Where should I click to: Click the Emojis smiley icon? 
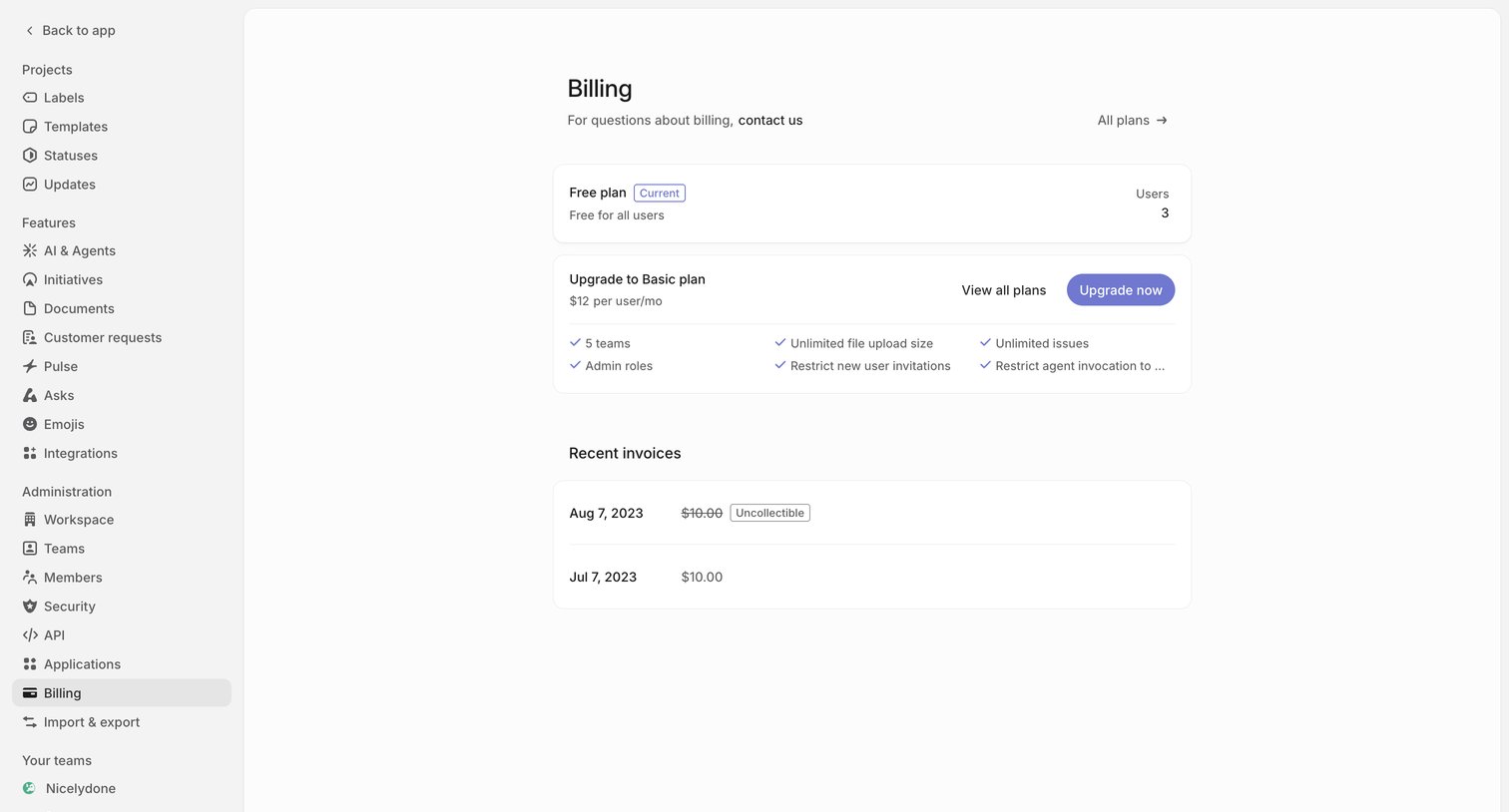[x=30, y=424]
